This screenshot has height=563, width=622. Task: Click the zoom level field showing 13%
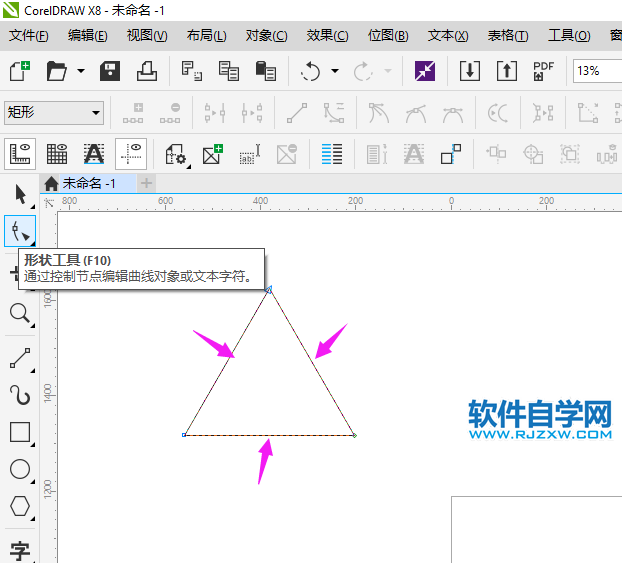[596, 71]
